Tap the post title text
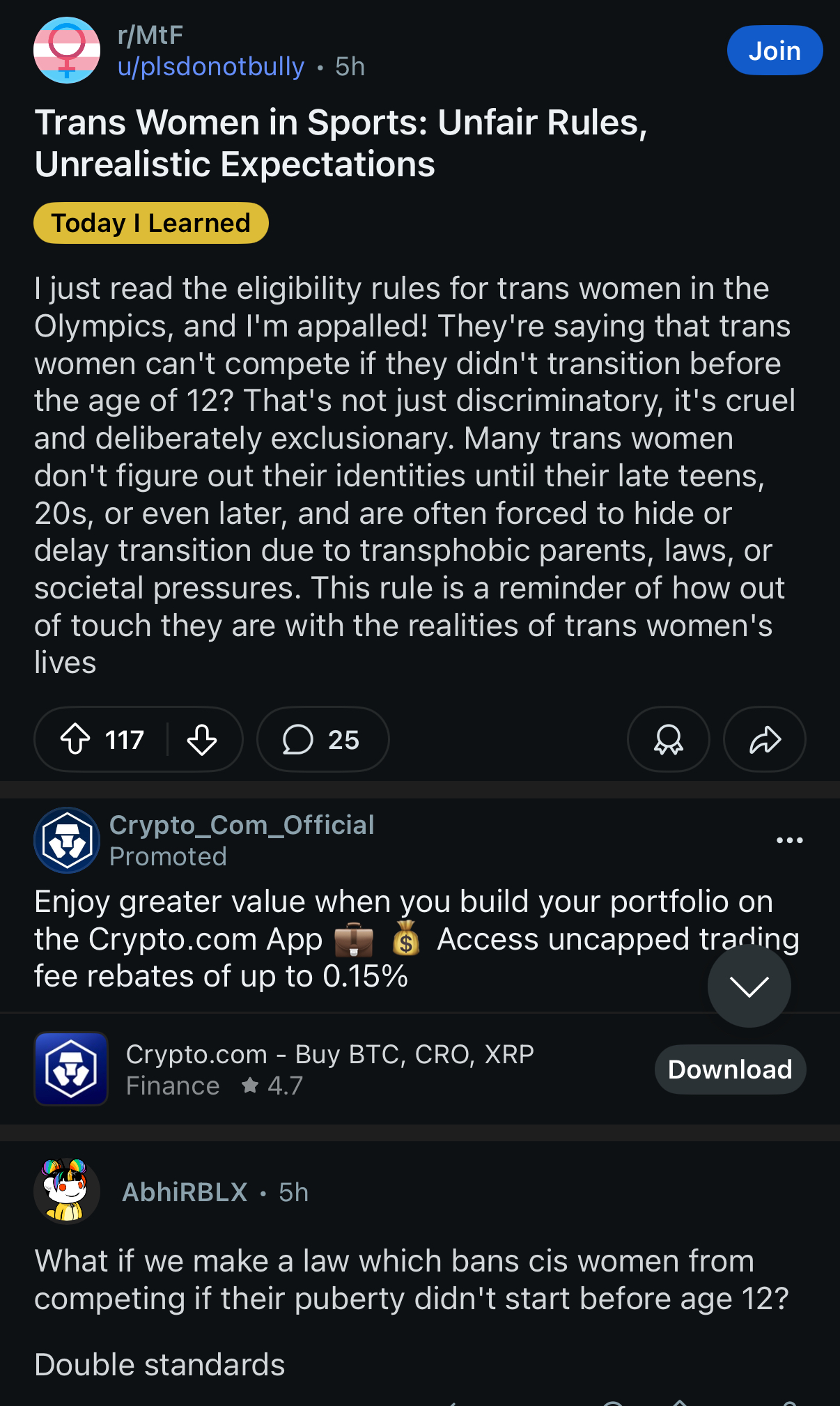Viewport: 840px width, 1406px height. click(x=341, y=143)
